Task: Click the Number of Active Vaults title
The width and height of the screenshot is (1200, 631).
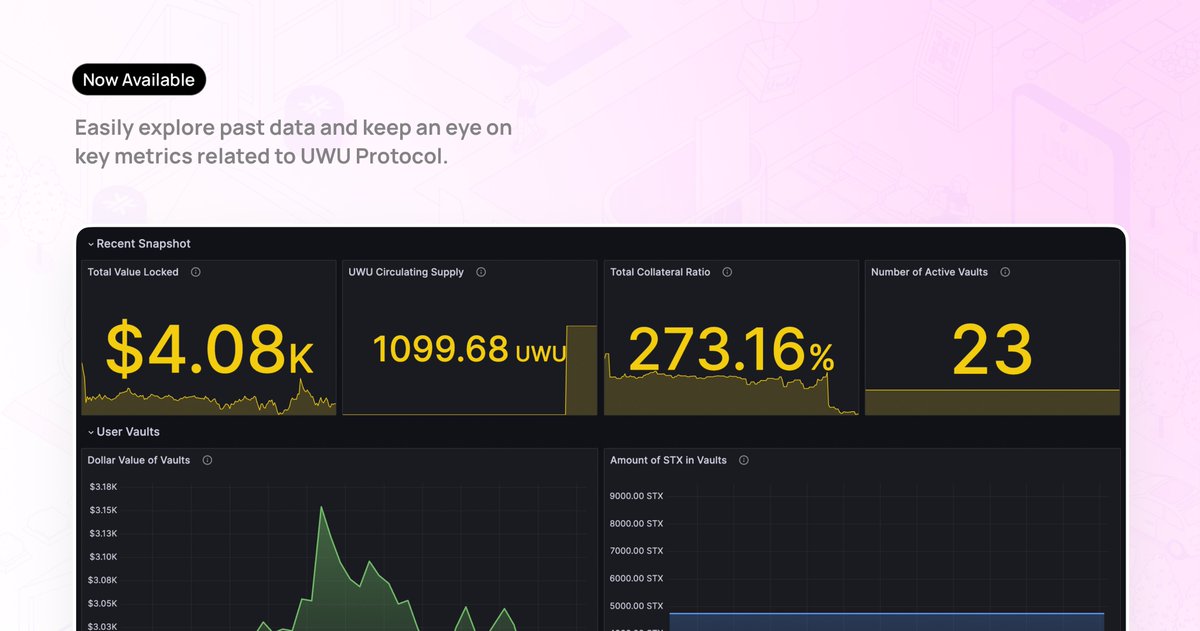Action: [929, 272]
